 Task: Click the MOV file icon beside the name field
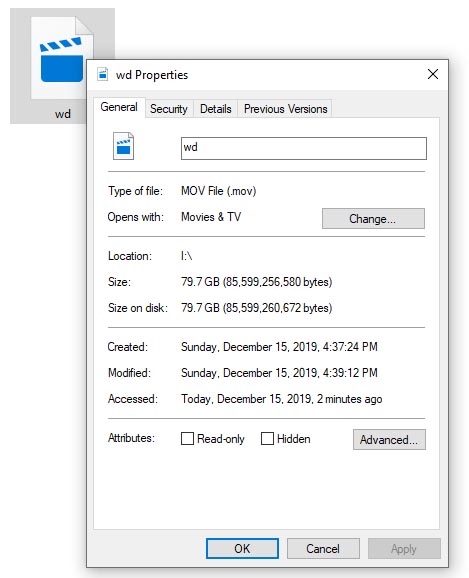123,146
